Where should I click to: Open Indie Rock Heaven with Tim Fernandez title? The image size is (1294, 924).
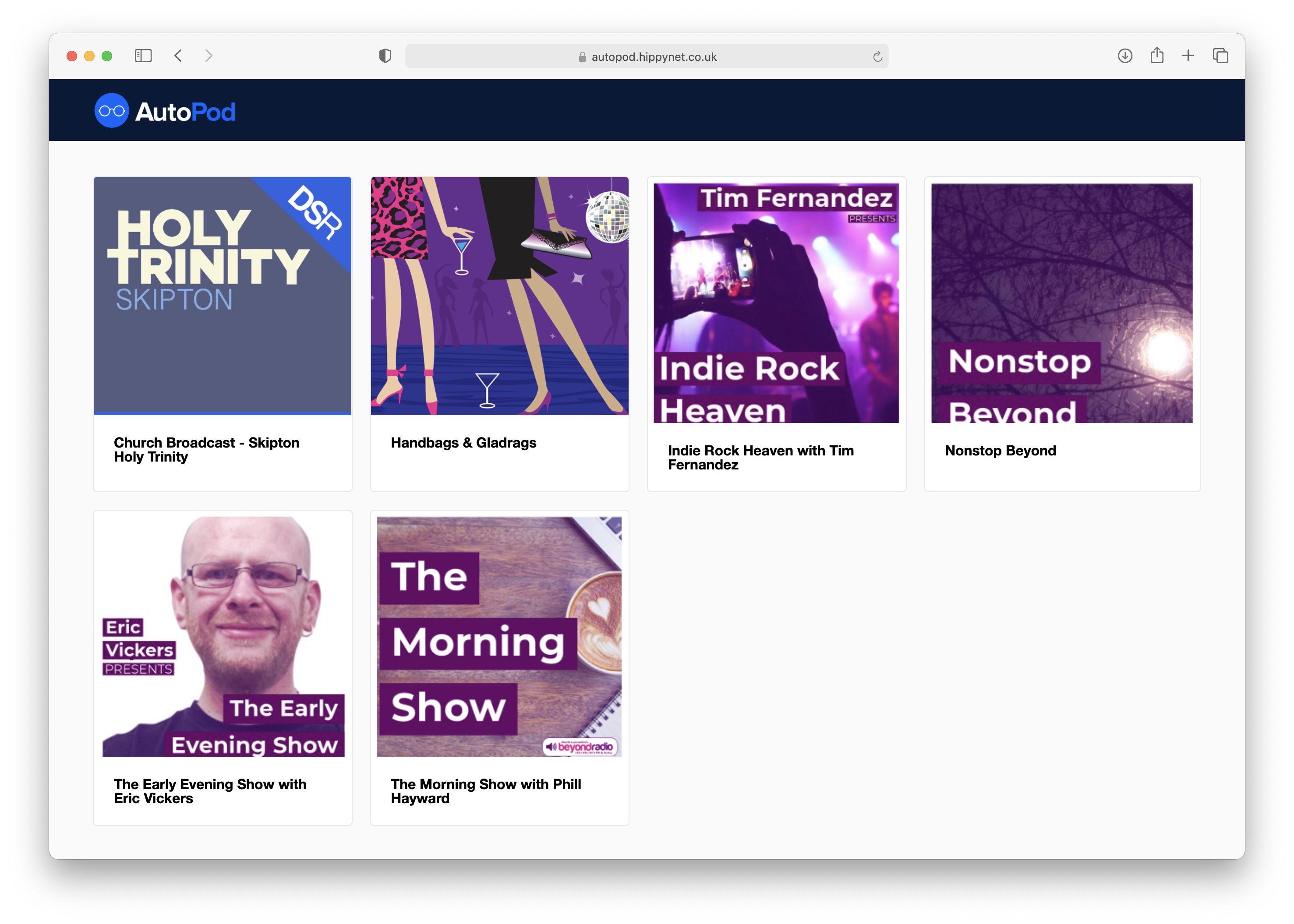[x=761, y=458]
